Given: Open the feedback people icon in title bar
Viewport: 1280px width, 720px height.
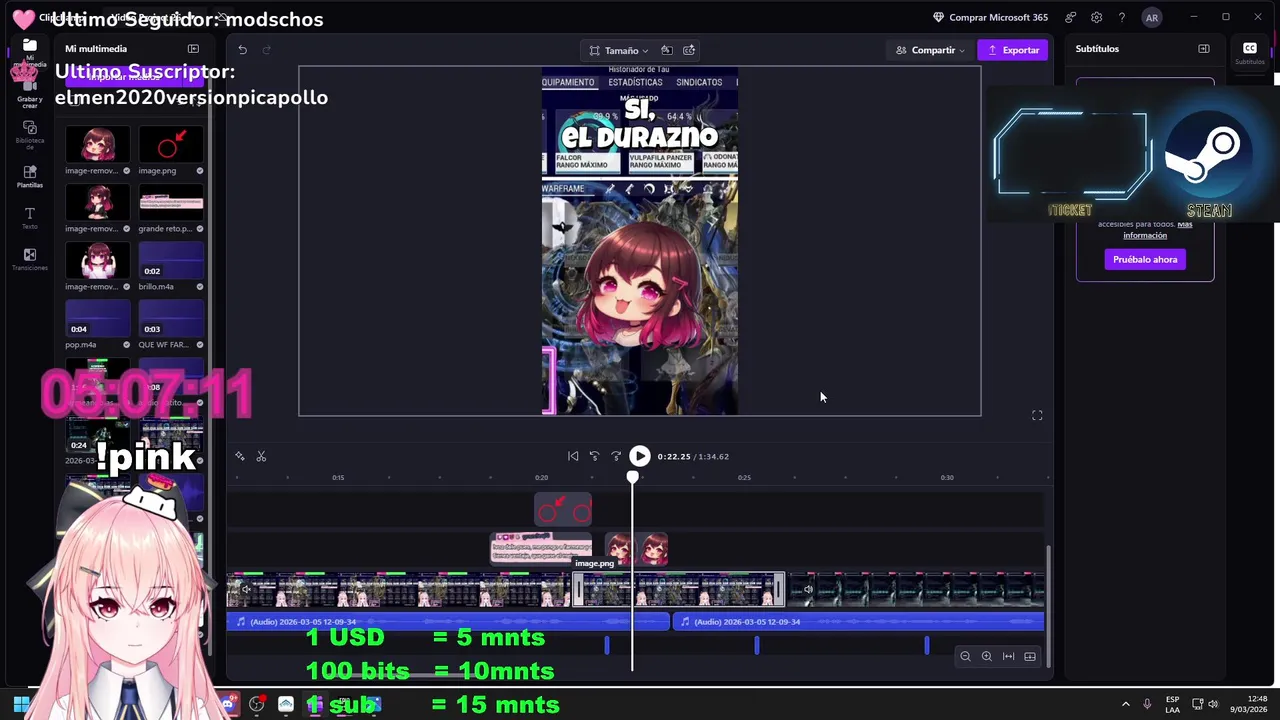Looking at the screenshot, I should (1071, 17).
